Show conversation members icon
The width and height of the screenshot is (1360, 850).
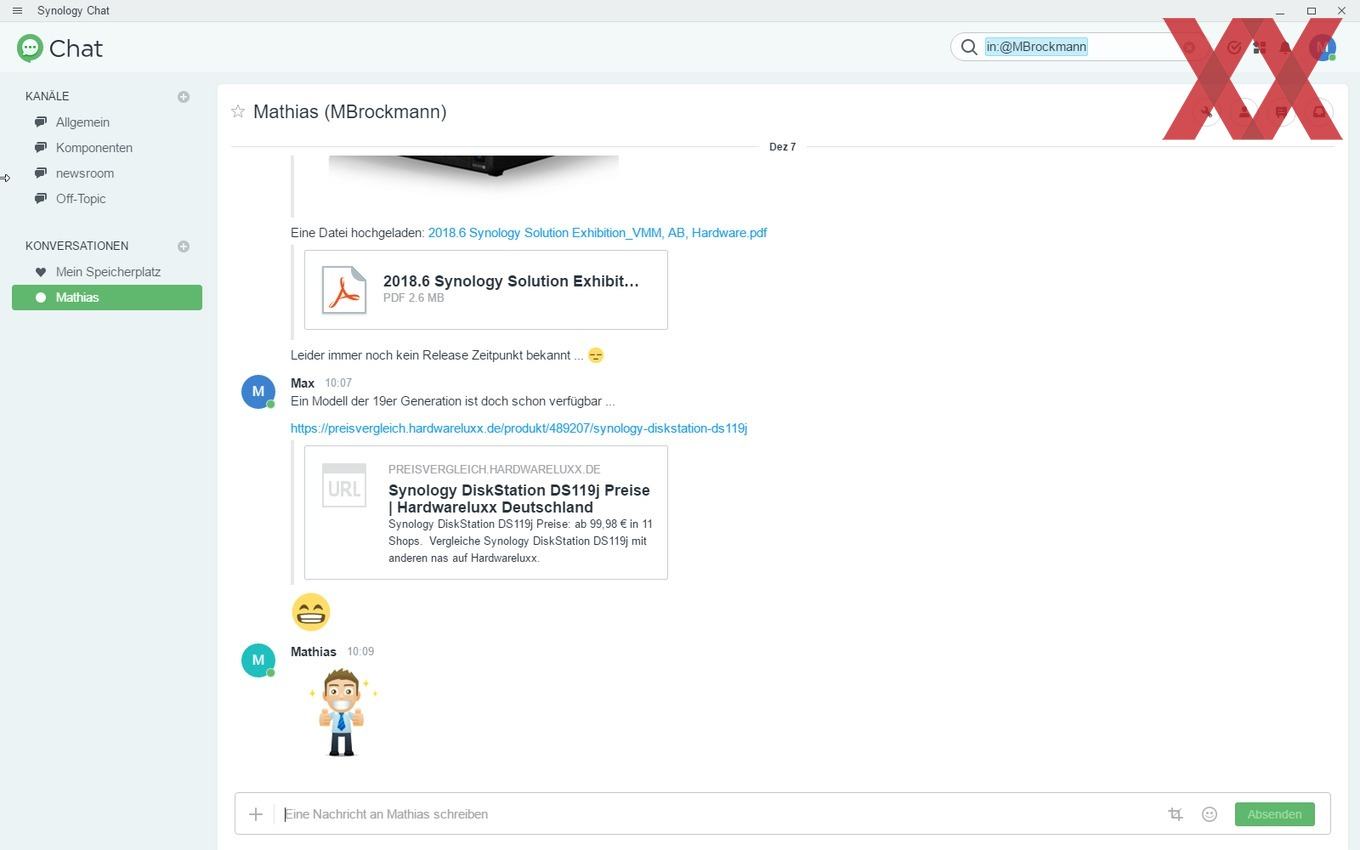point(1244,112)
